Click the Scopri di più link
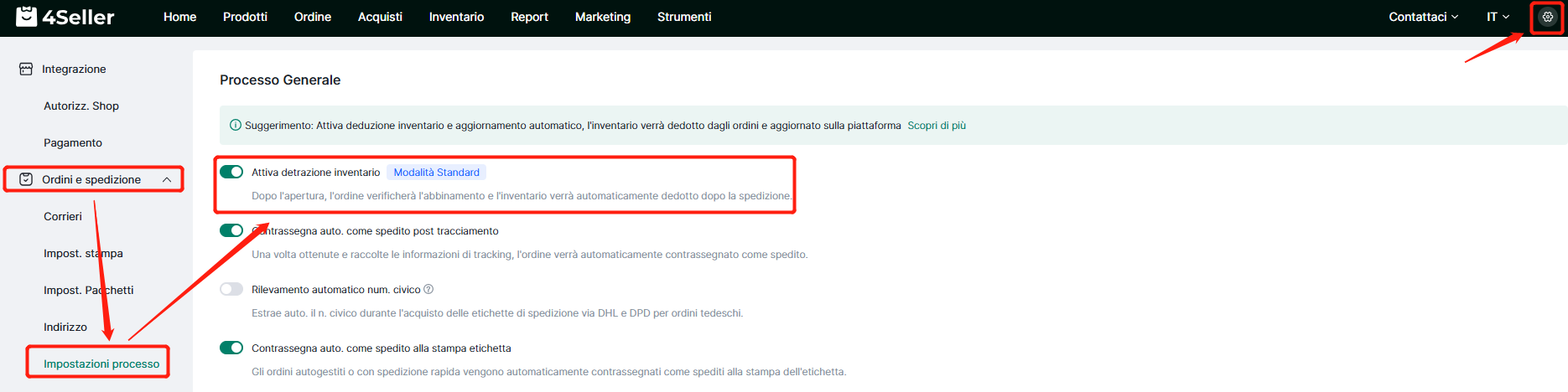Image resolution: width=1568 pixels, height=392 pixels. 936,126
